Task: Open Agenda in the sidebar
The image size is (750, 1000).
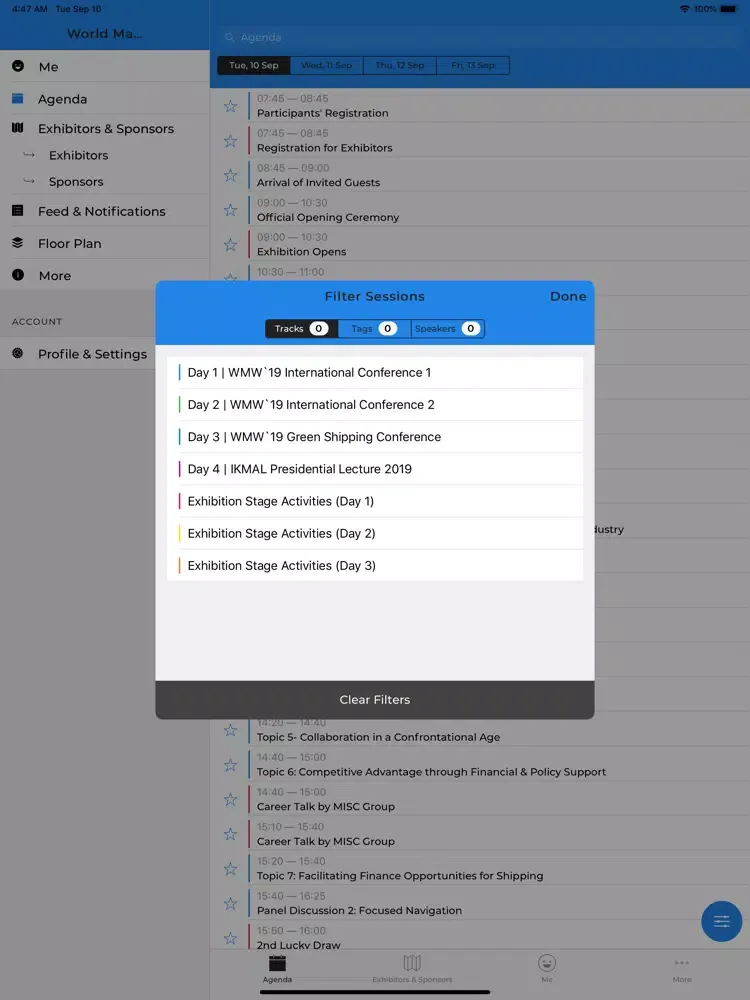Action: pyautogui.click(x=105, y=99)
